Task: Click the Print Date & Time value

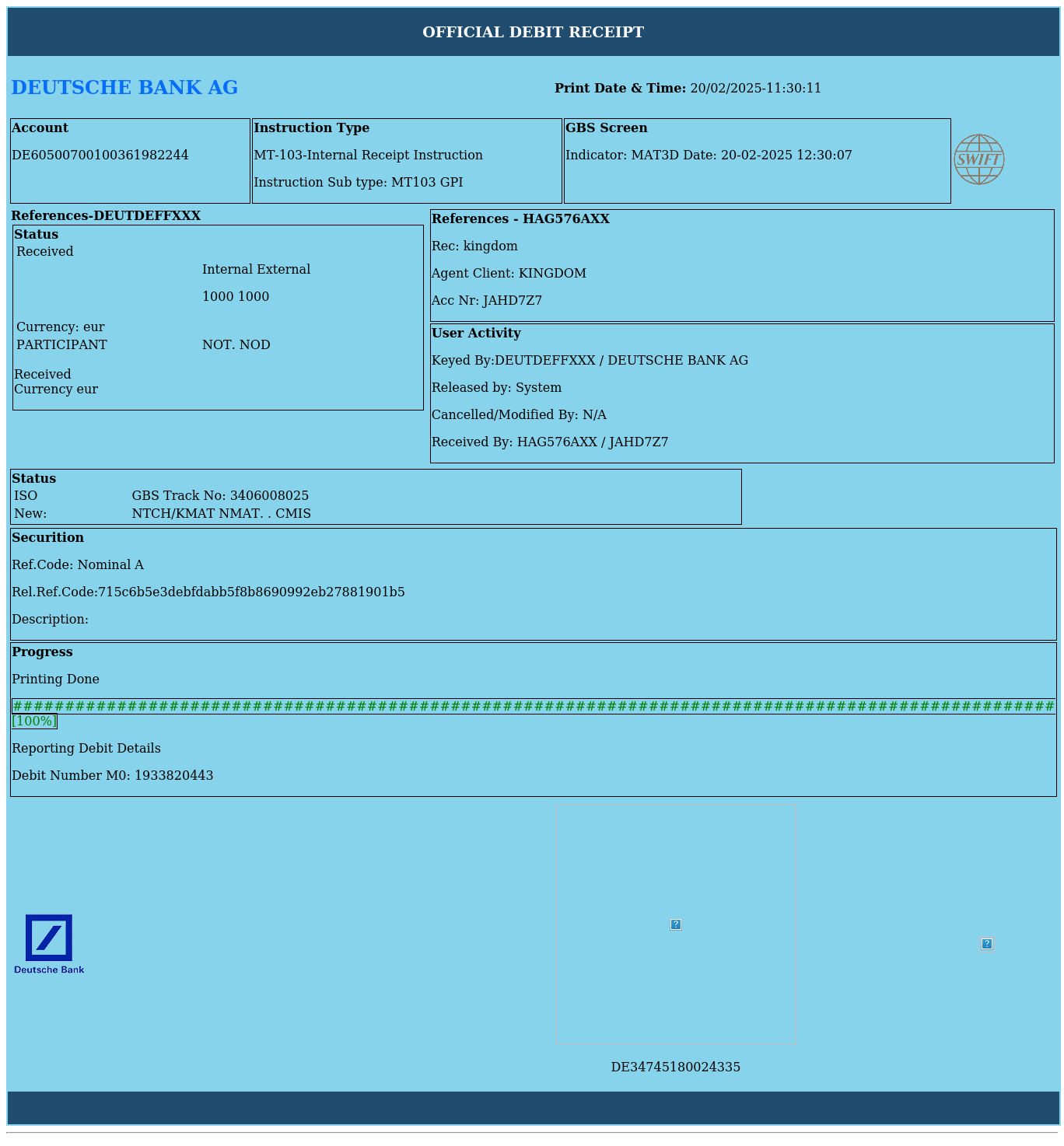Action: pos(755,89)
